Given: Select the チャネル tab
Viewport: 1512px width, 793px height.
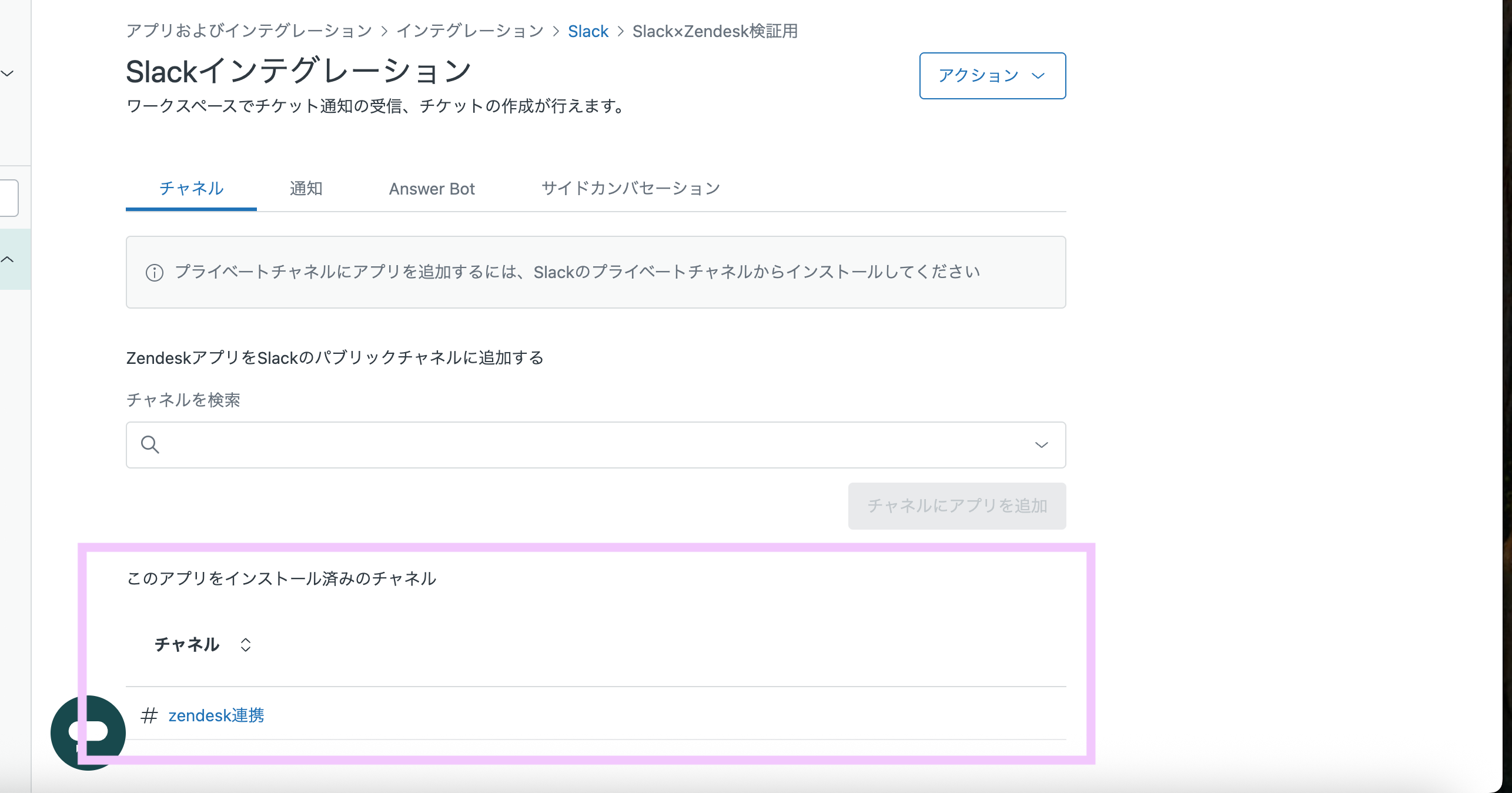Looking at the screenshot, I should tap(191, 189).
